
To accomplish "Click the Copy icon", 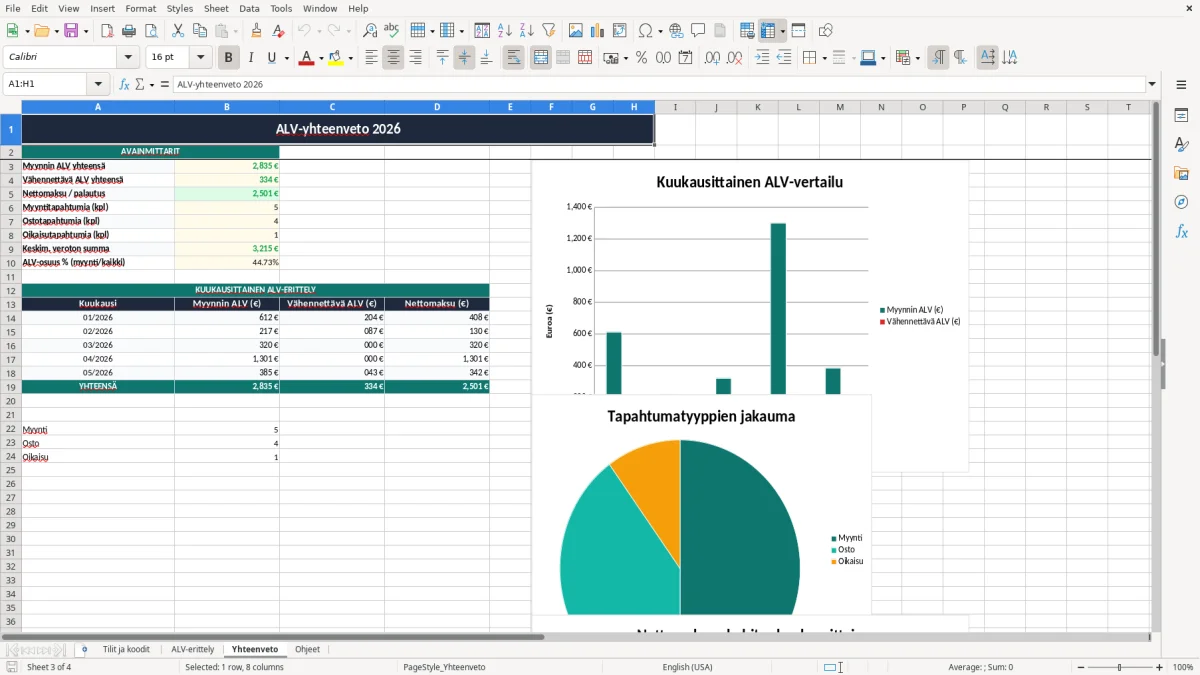I will tap(200, 31).
